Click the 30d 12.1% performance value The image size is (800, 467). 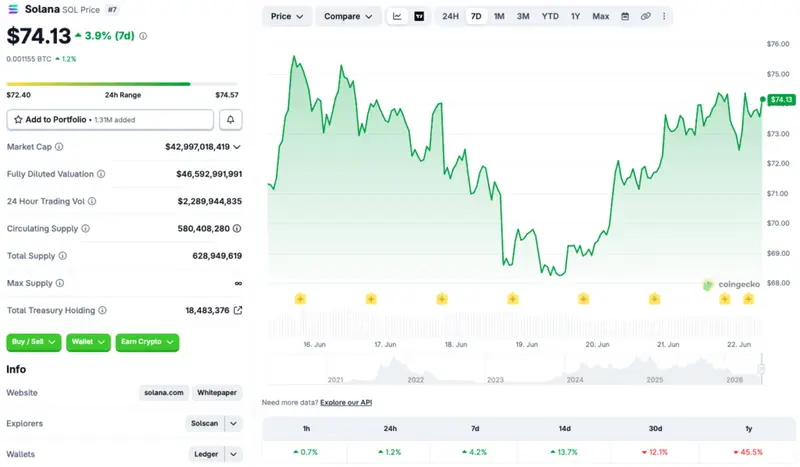(655, 452)
